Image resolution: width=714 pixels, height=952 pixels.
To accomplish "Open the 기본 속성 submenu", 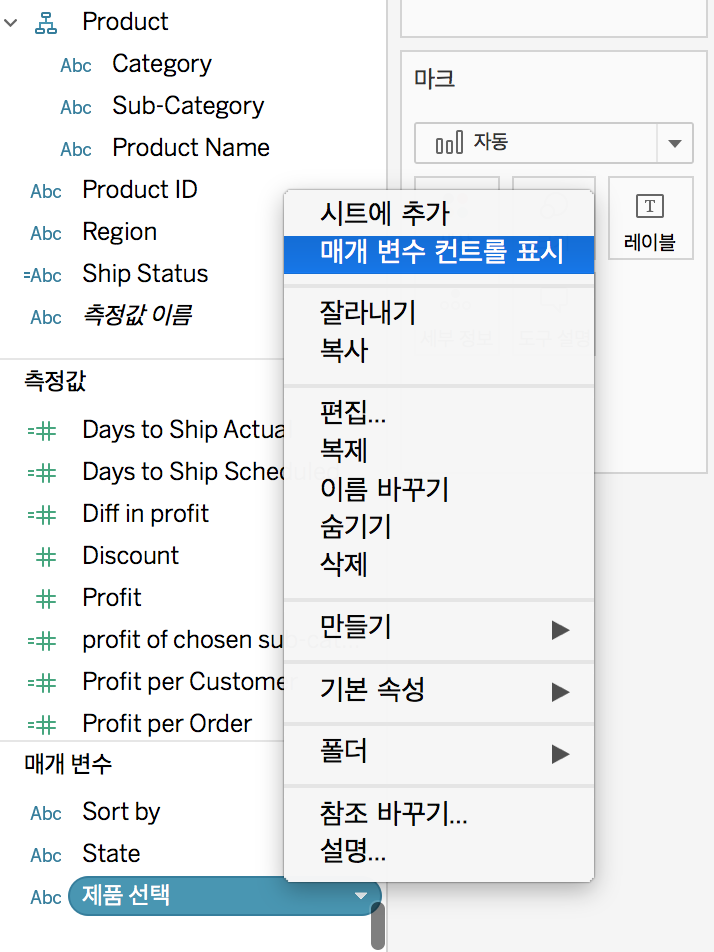I will 439,691.
